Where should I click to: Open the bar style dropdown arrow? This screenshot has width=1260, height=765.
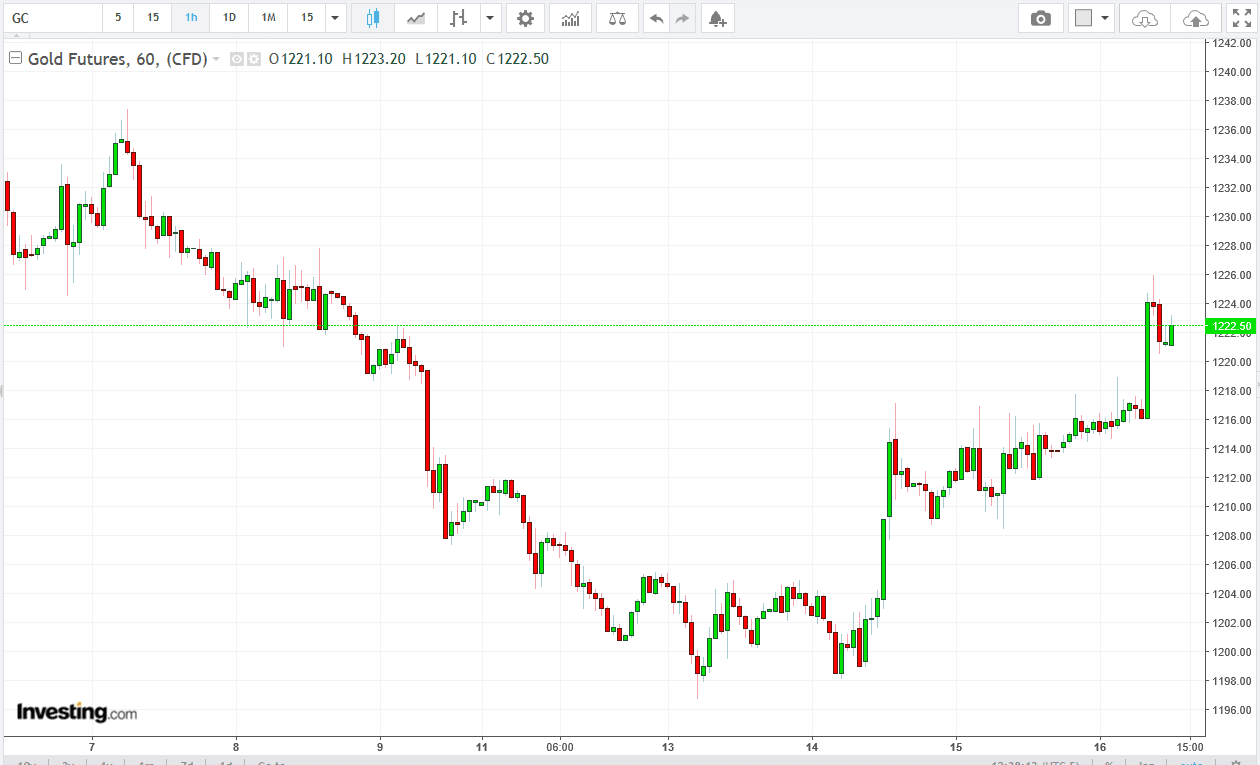[x=489, y=18]
